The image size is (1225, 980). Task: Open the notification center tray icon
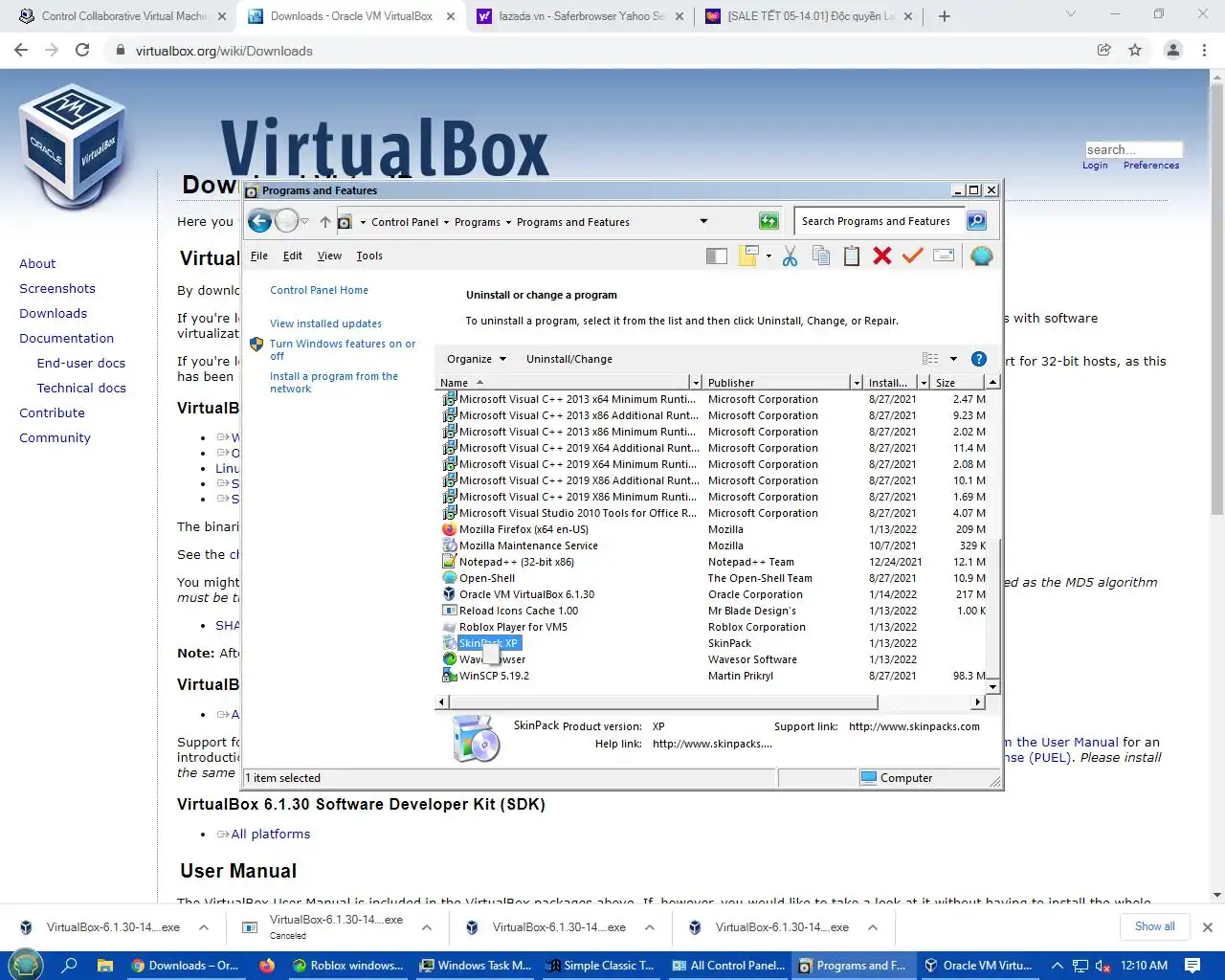(1192, 966)
